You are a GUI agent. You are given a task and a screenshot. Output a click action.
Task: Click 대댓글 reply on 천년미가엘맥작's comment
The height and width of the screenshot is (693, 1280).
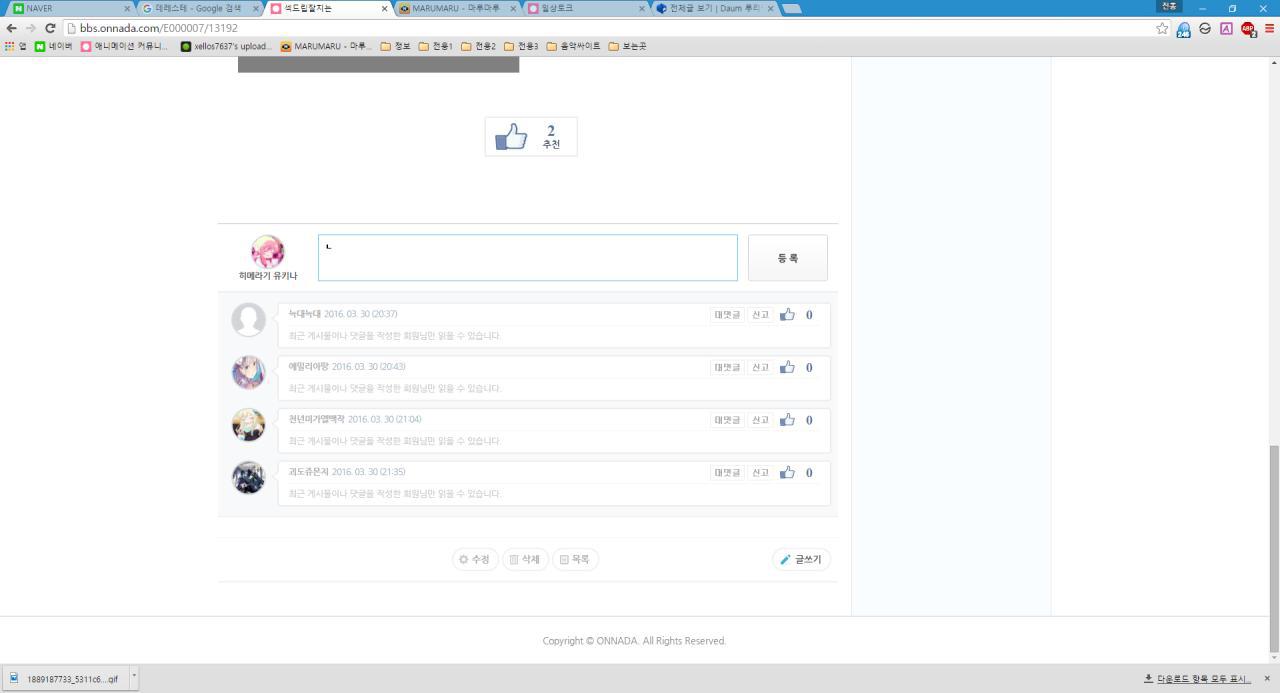click(727, 420)
